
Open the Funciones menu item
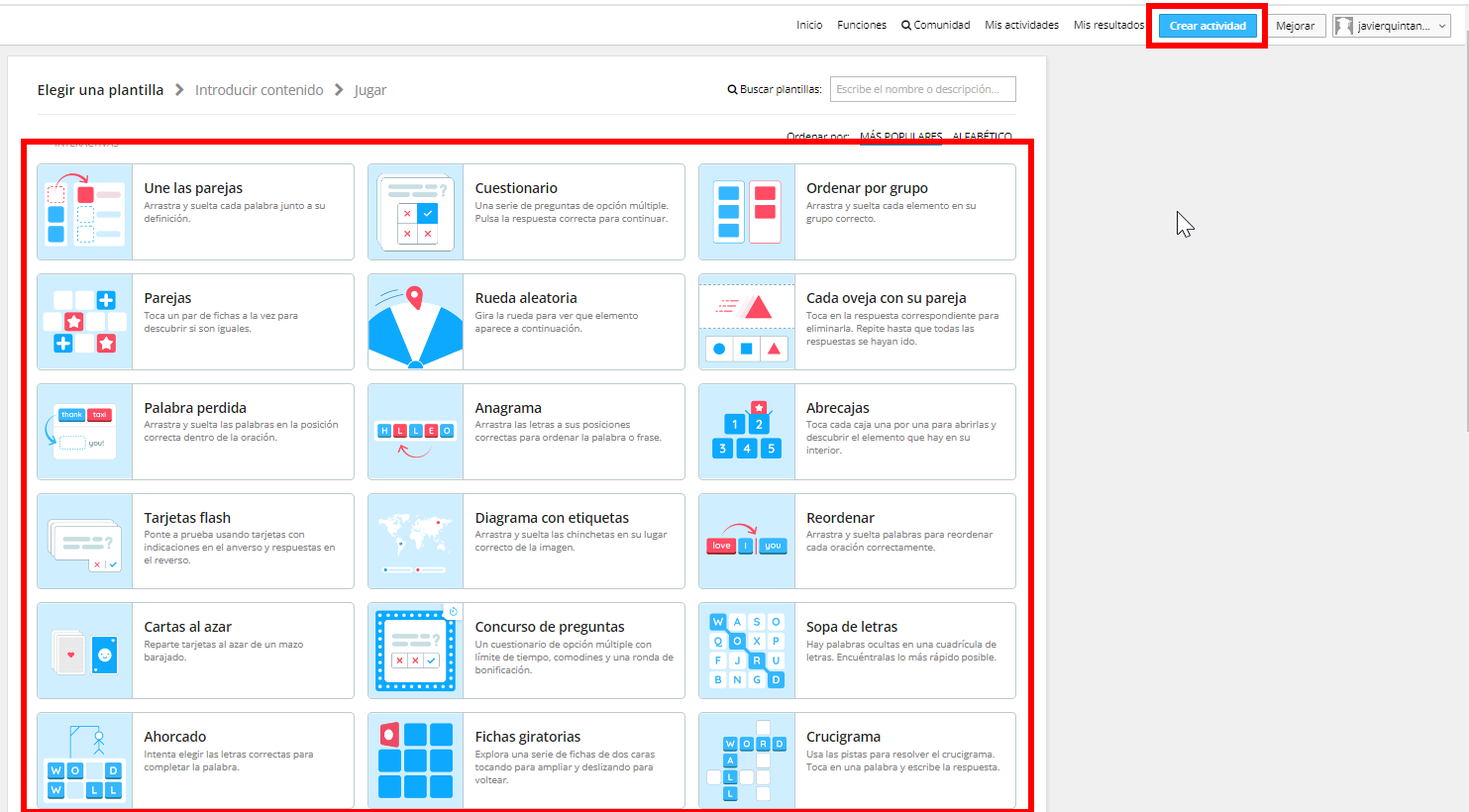coord(862,26)
